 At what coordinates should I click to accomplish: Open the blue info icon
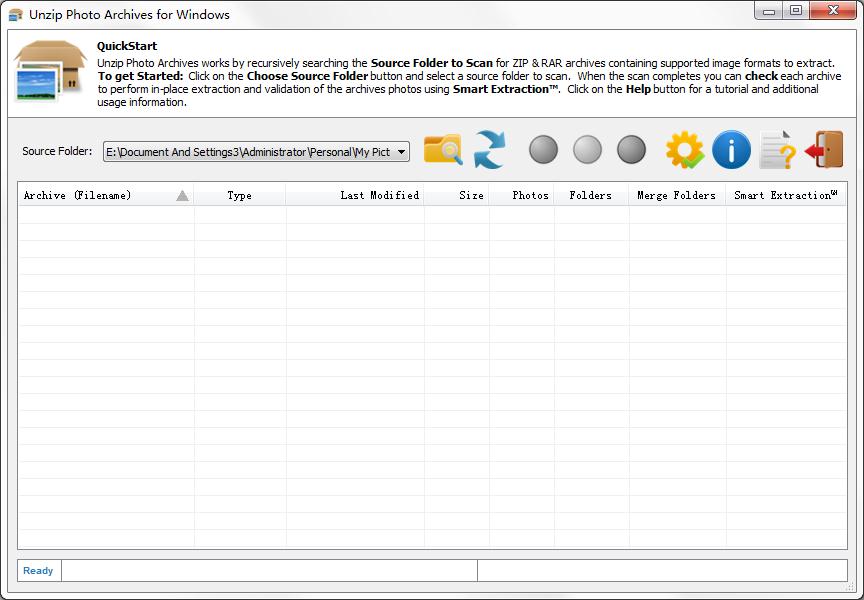pyautogui.click(x=731, y=150)
